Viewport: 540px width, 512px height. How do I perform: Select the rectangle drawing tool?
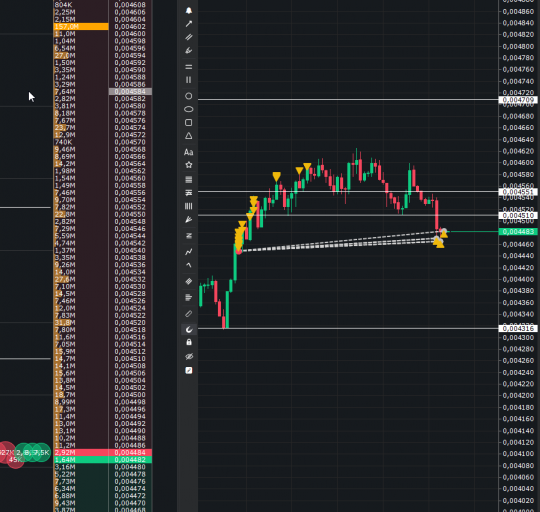click(189, 123)
